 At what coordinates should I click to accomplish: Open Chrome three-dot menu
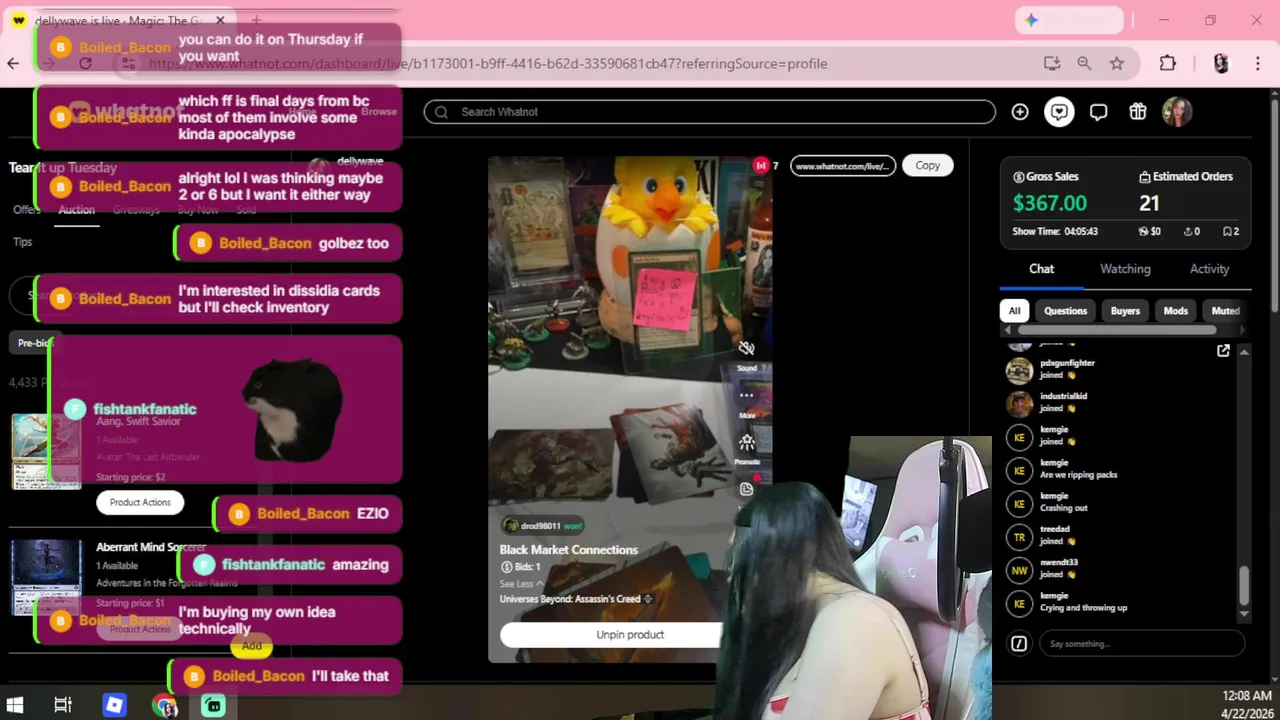[1257, 63]
